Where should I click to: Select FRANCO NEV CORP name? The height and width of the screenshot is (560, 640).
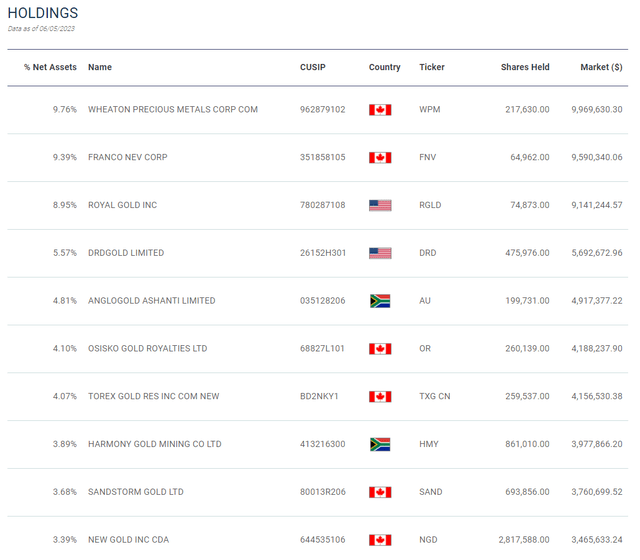point(128,157)
